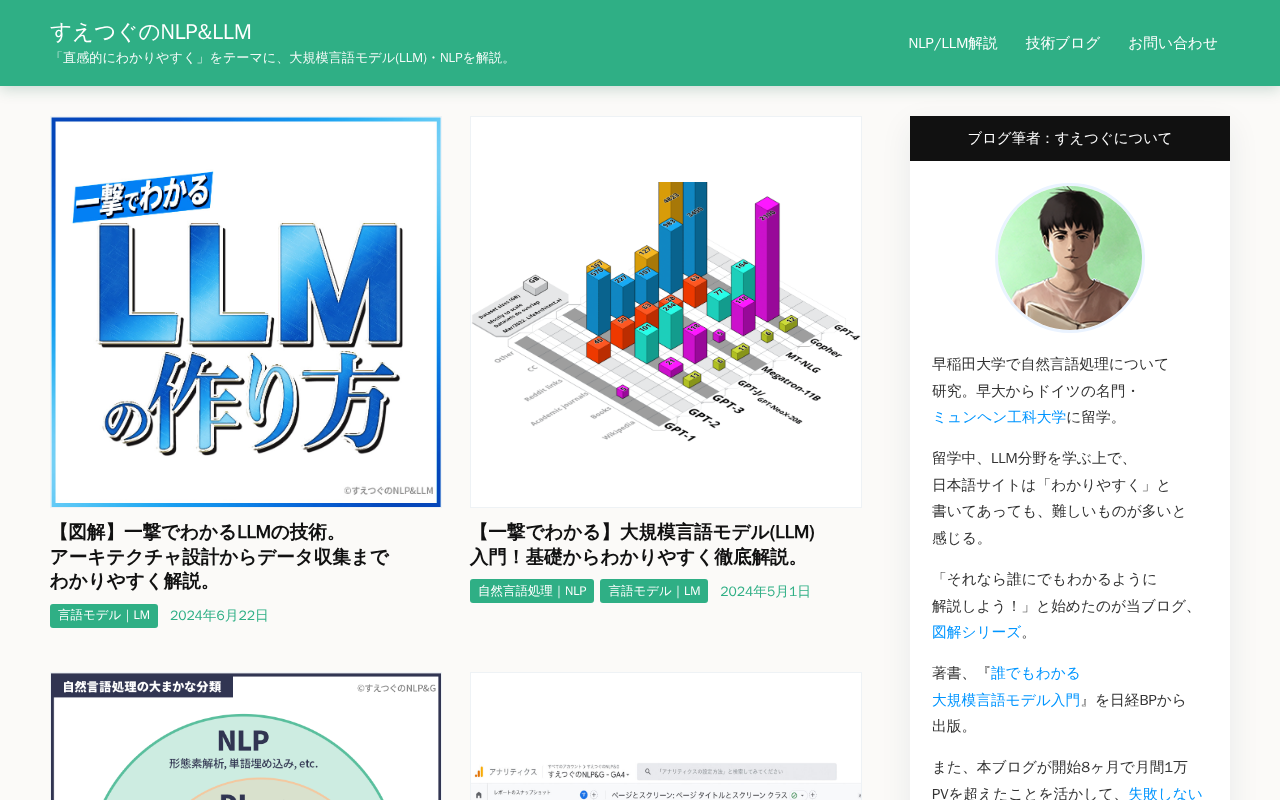This screenshot has width=1280, height=800.
Task: Click the site tagline under the title
Action: [x=283, y=58]
